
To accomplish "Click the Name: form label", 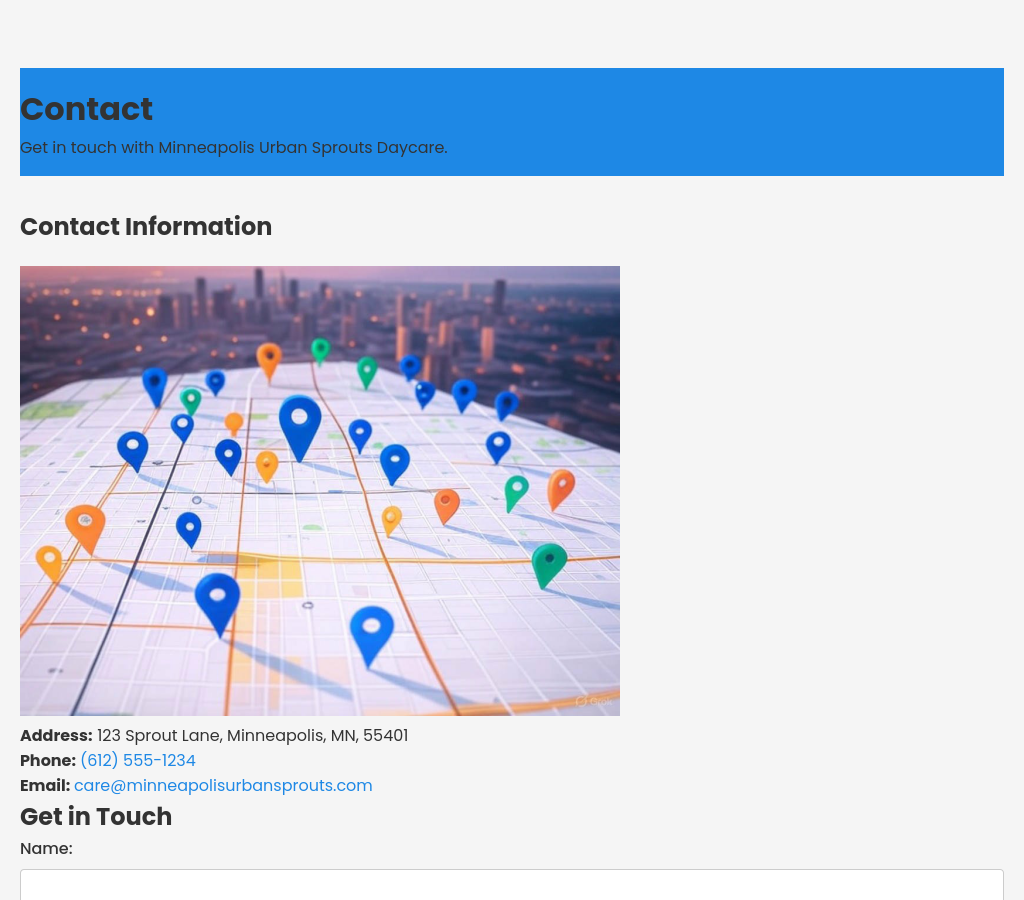I will 46,849.
